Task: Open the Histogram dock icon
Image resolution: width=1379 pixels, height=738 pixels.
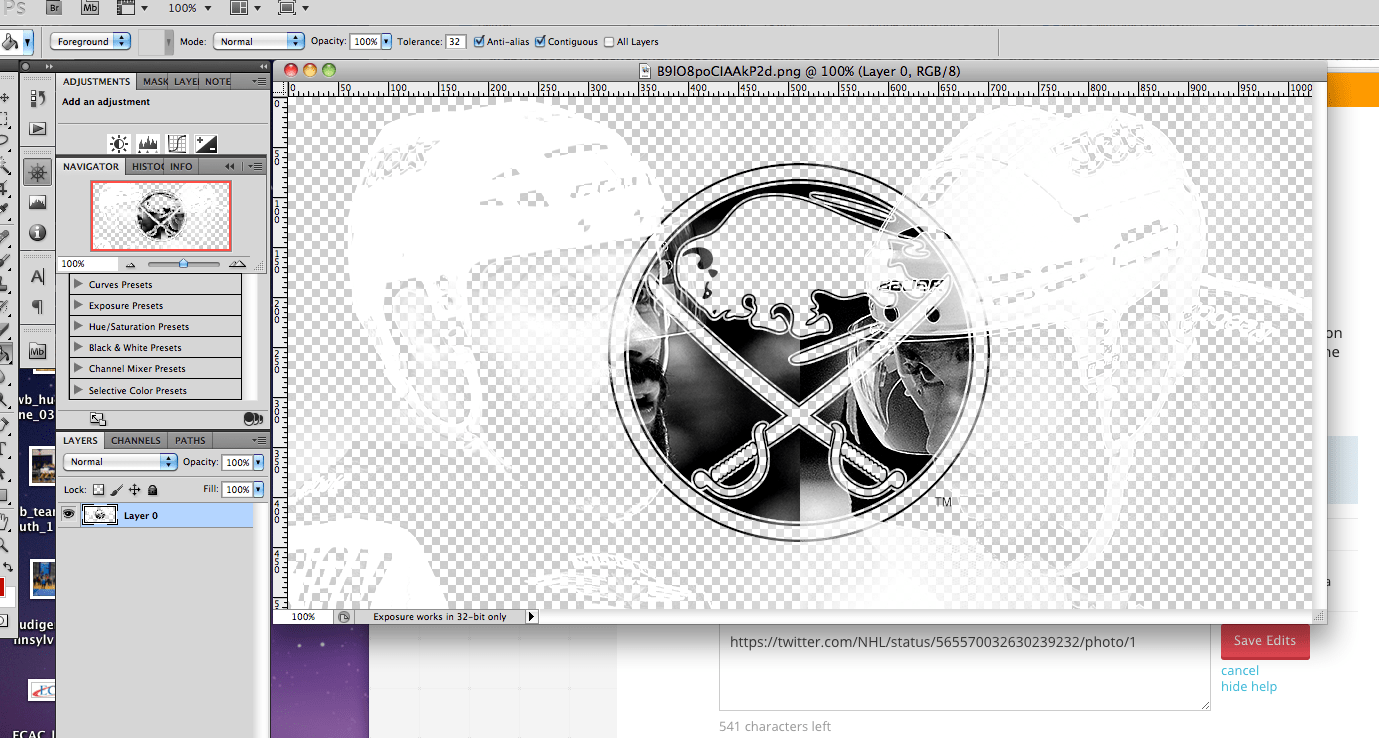Action: tap(38, 203)
